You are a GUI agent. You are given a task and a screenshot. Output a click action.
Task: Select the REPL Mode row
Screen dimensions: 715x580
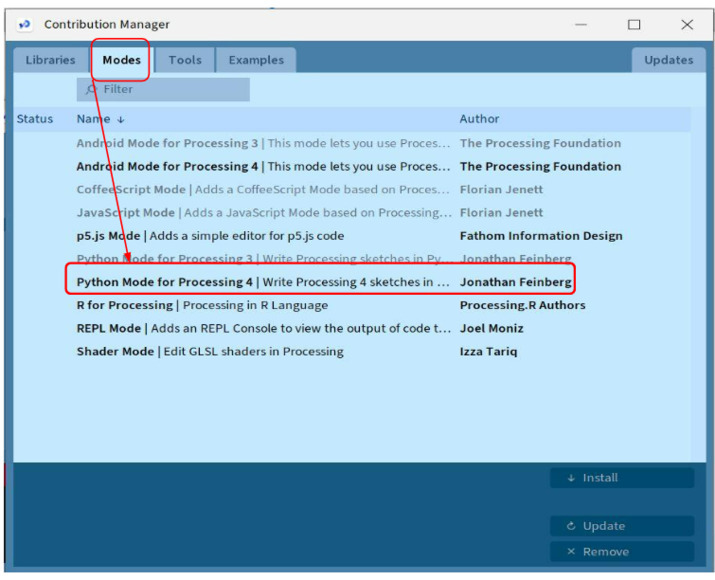(x=351, y=328)
